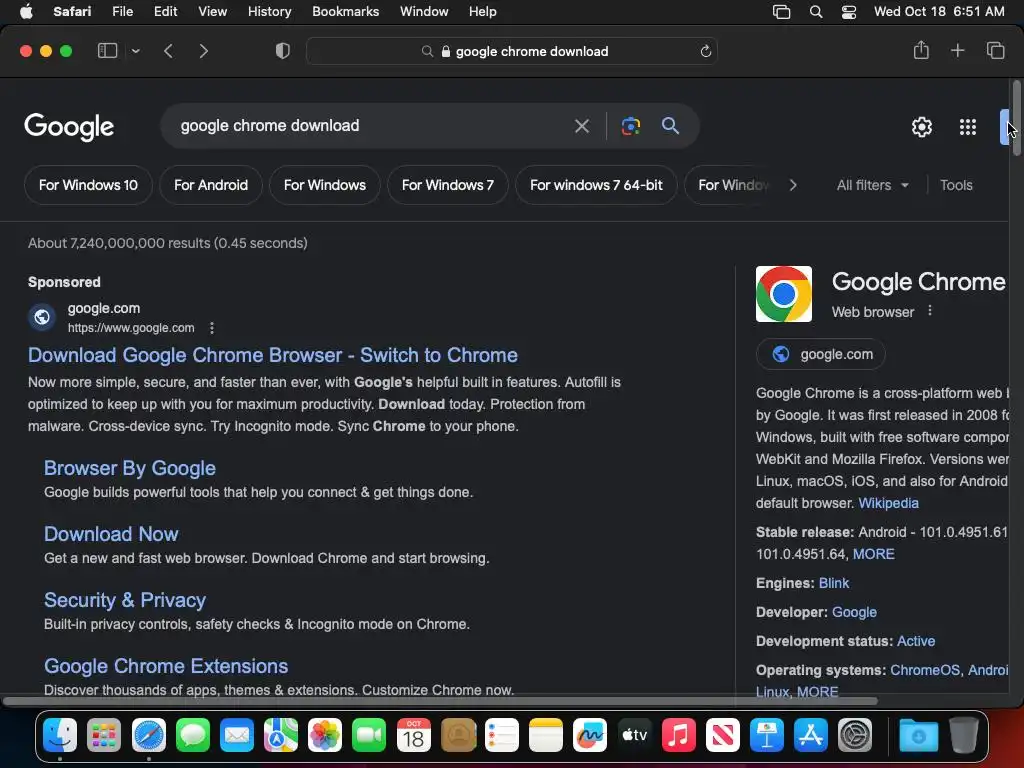The height and width of the screenshot is (768, 1024).
Task: Open the File menu
Action: tap(122, 11)
